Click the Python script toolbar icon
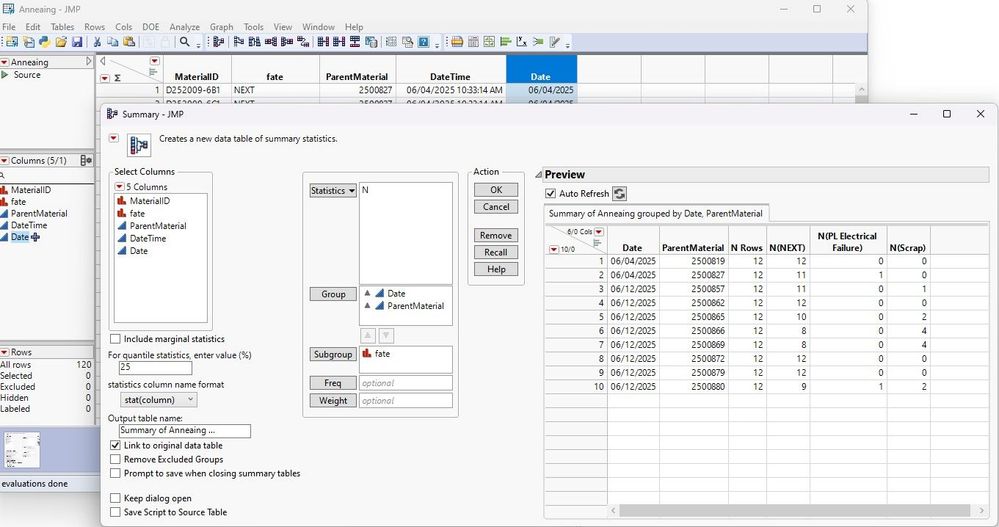Image resolution: width=999 pixels, height=527 pixels. (45, 42)
